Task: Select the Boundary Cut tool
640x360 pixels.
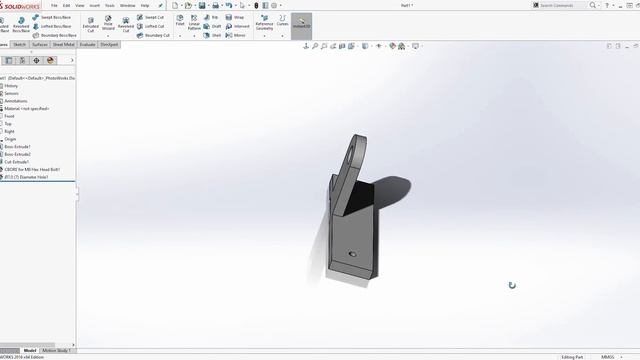Action: 153,35
